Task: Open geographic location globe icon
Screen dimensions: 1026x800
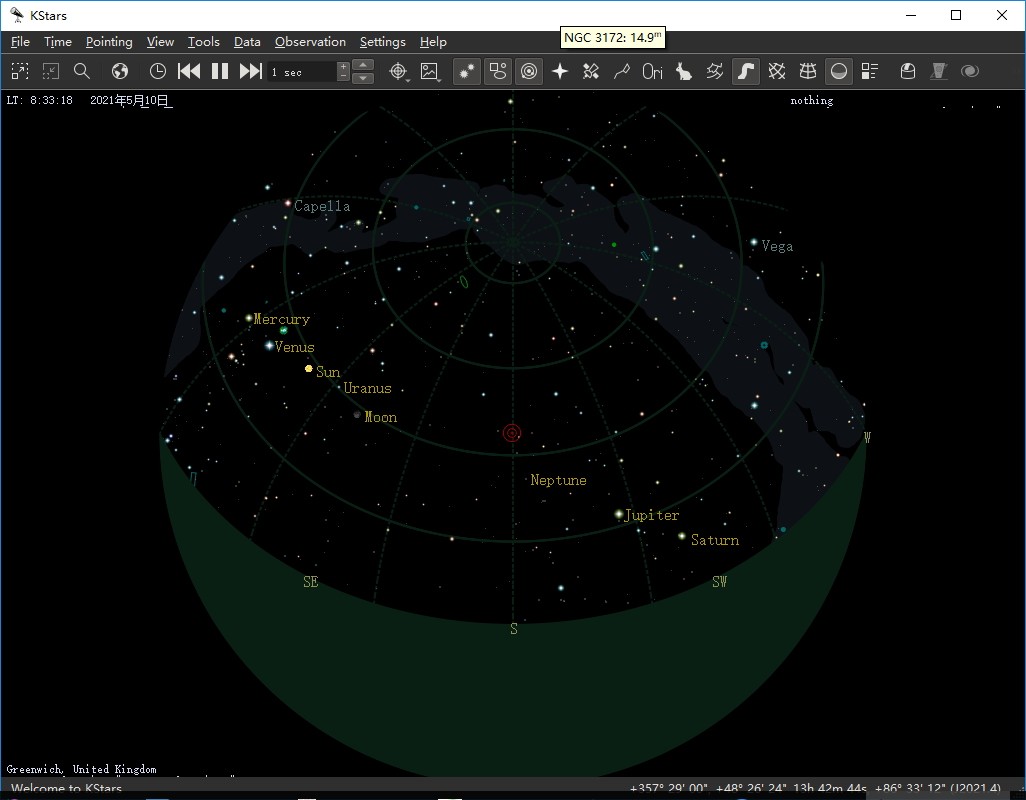Action: point(120,71)
